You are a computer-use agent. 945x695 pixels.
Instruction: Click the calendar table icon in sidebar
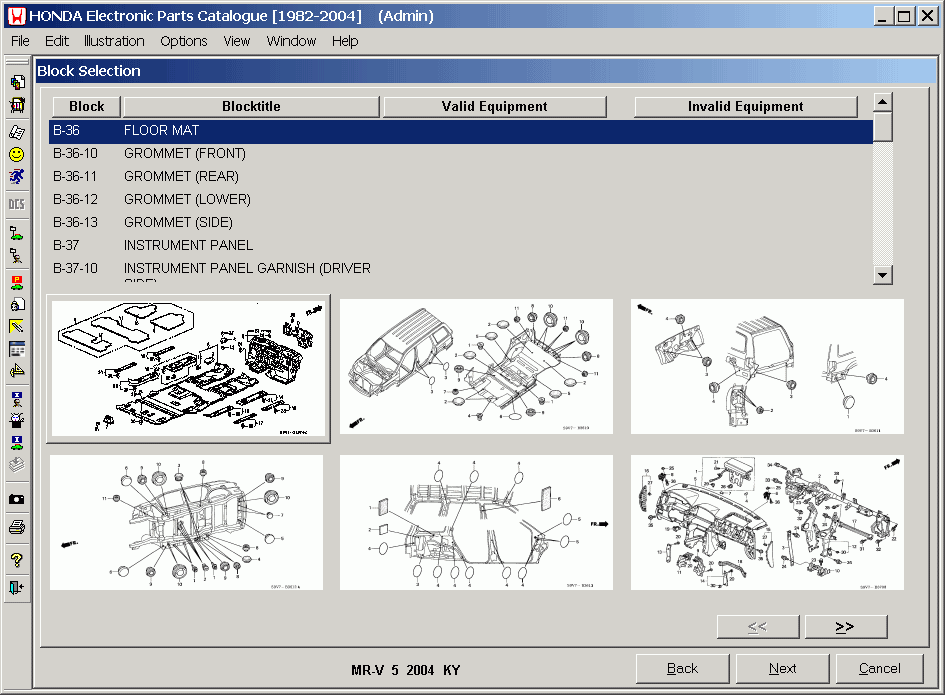pos(17,349)
